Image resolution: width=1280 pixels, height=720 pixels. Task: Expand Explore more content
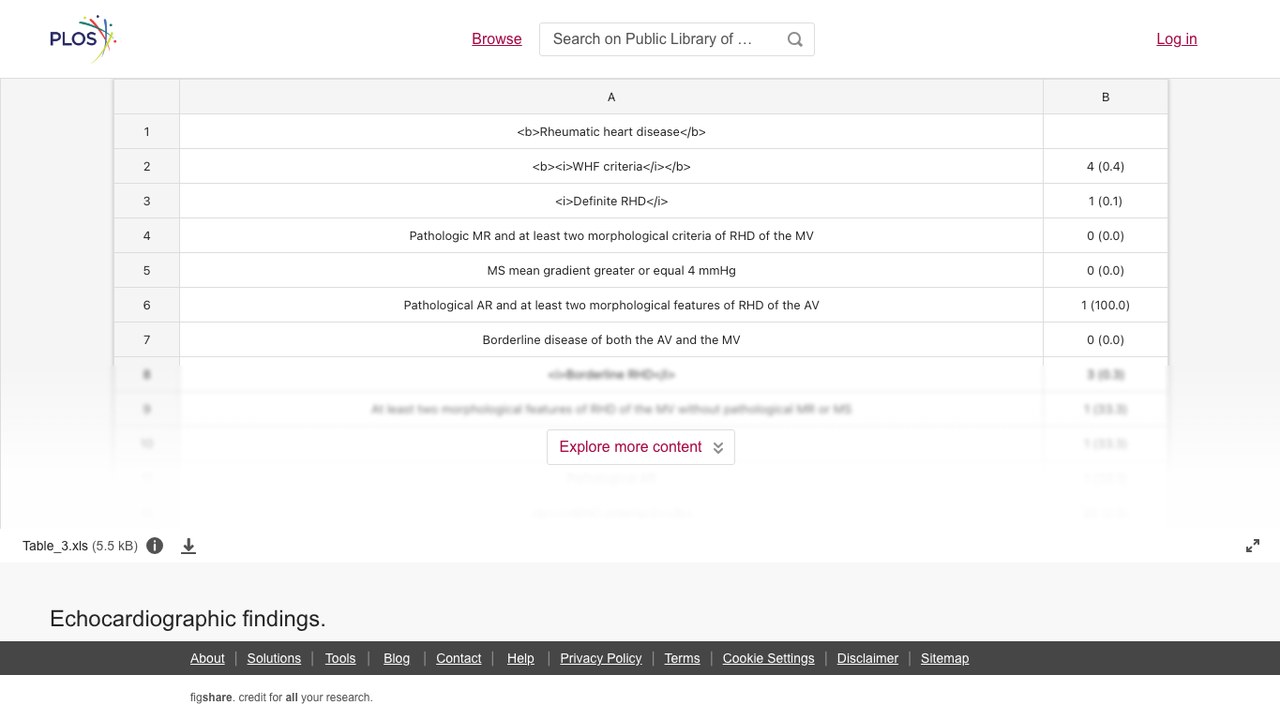click(x=641, y=447)
